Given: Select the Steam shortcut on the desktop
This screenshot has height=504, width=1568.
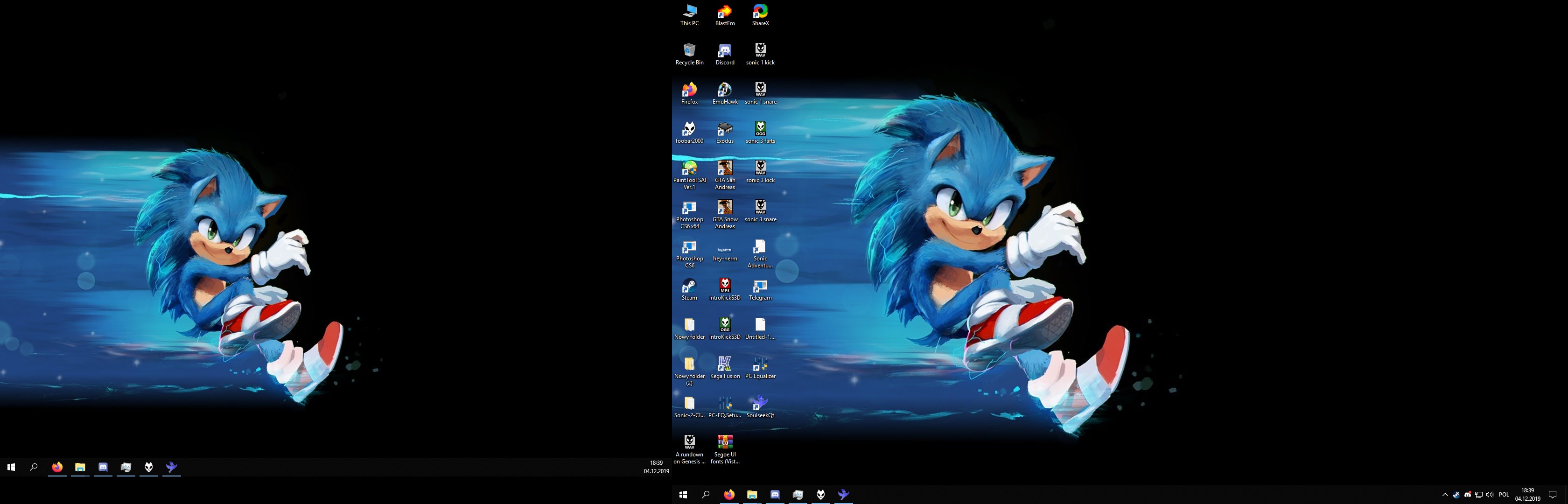Looking at the screenshot, I should click(x=689, y=290).
